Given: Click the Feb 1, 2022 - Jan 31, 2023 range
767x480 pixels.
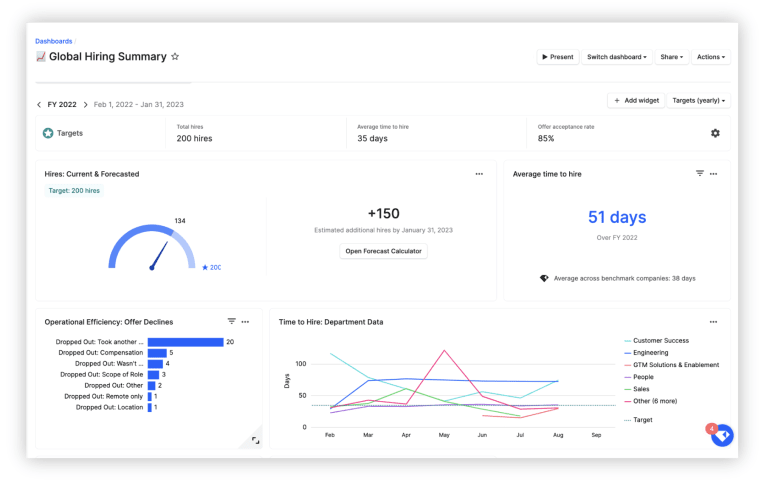Looking at the screenshot, I should click(139, 105).
